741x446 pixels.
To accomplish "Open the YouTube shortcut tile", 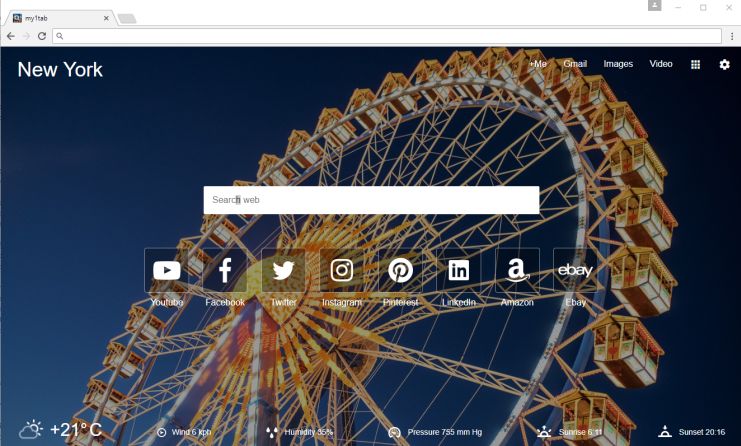I will [x=166, y=270].
